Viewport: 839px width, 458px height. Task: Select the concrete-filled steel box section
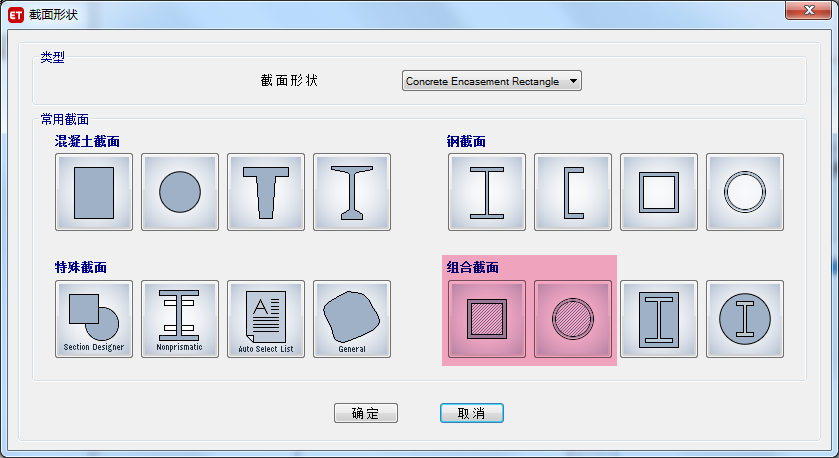point(487,319)
